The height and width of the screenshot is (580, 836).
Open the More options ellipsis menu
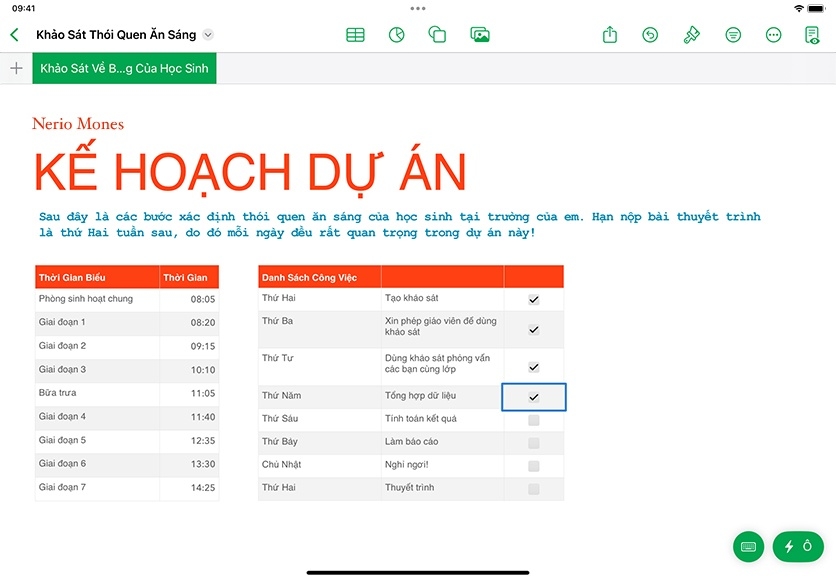pyautogui.click(x=773, y=35)
